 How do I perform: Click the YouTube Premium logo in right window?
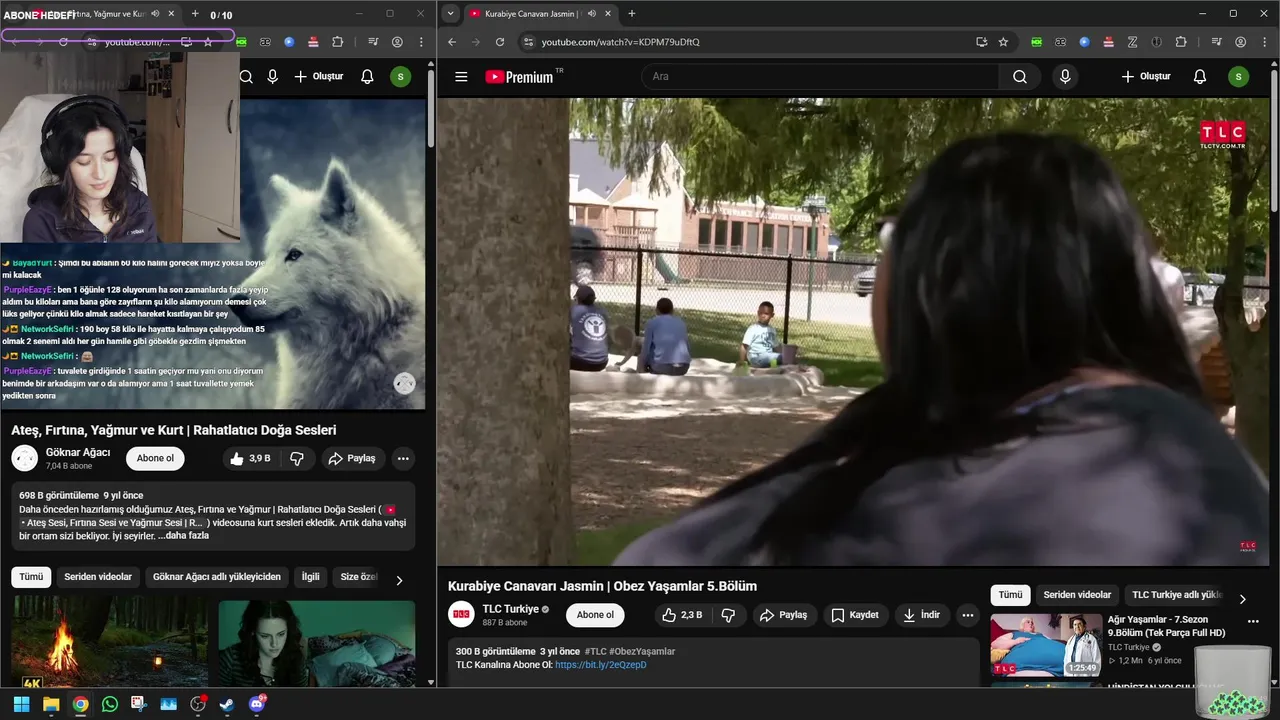point(519,77)
